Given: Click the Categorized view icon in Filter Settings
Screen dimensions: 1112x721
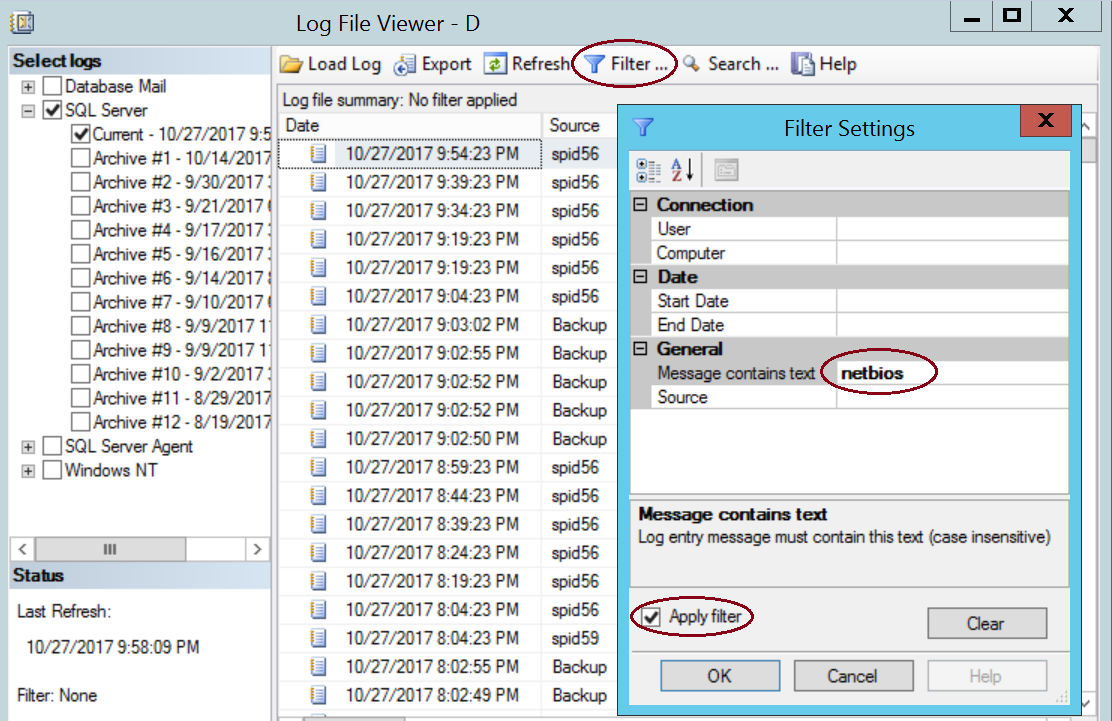Looking at the screenshot, I should (x=648, y=171).
